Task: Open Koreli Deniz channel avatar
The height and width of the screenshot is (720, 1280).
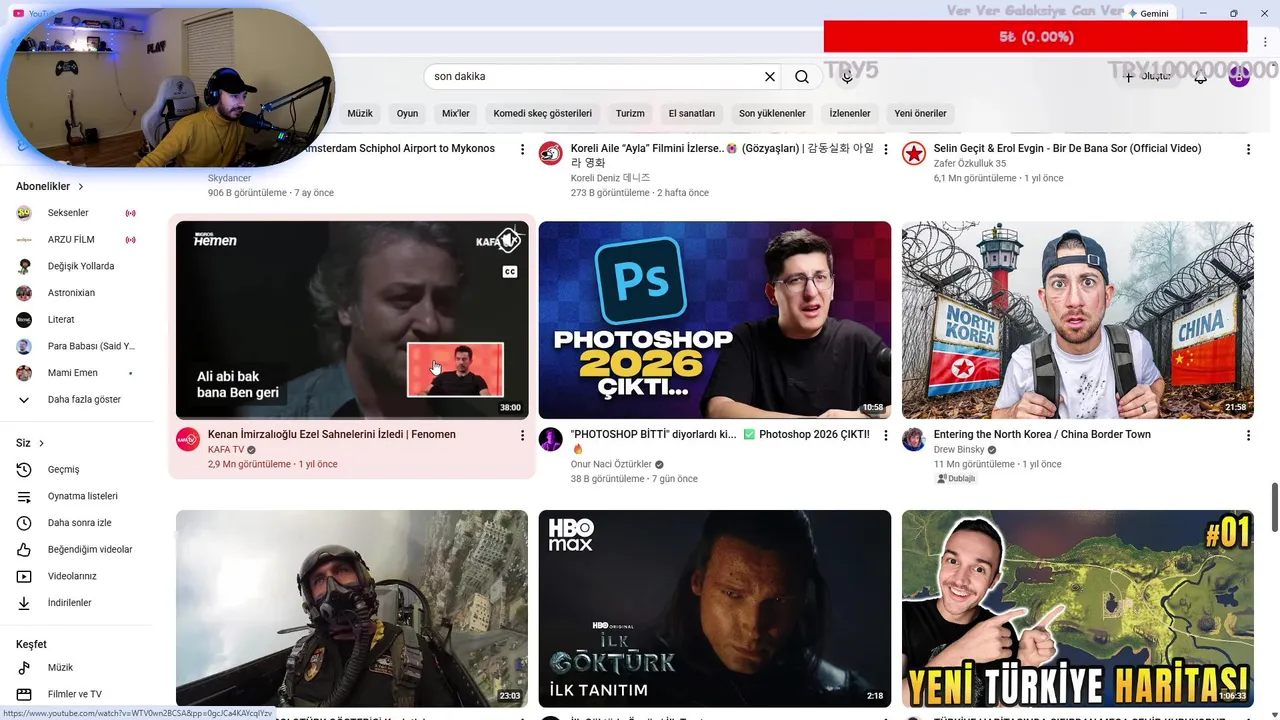Action: [x=550, y=153]
